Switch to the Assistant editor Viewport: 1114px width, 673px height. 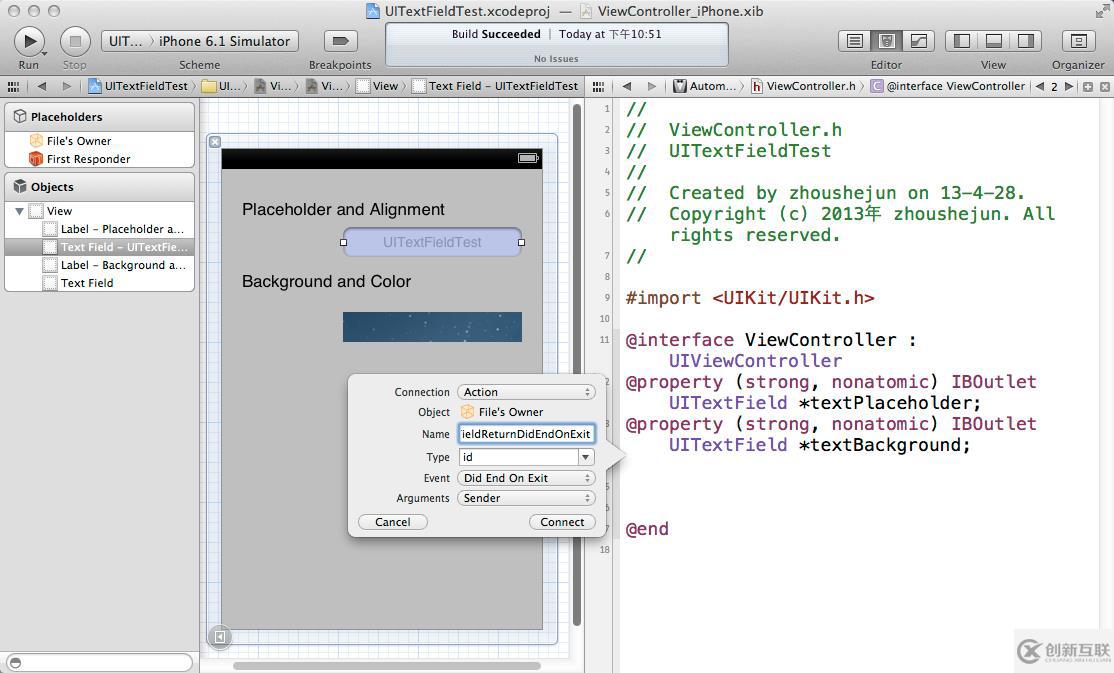pos(886,41)
